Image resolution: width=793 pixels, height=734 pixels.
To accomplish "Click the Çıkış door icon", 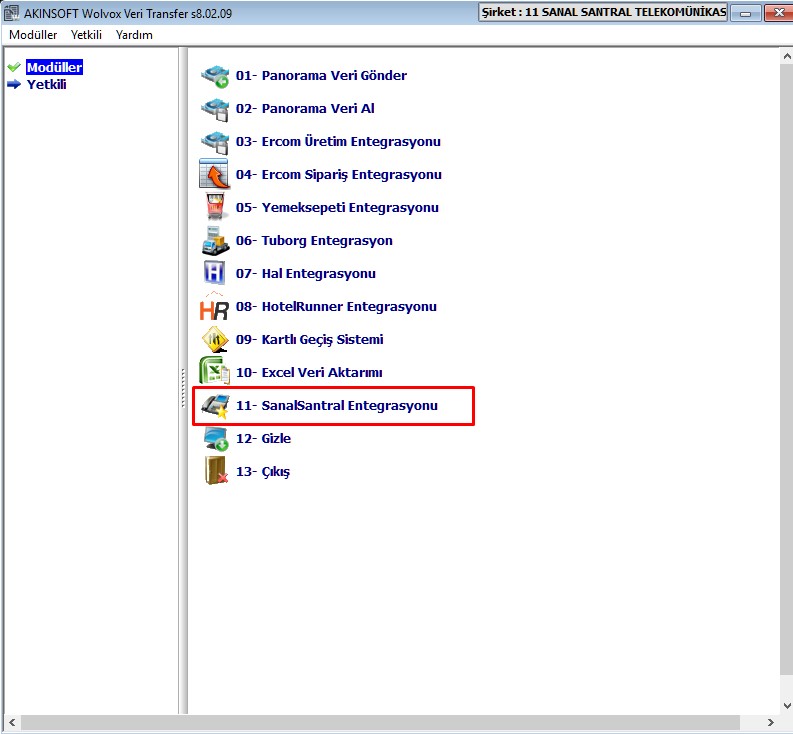I will [x=216, y=470].
